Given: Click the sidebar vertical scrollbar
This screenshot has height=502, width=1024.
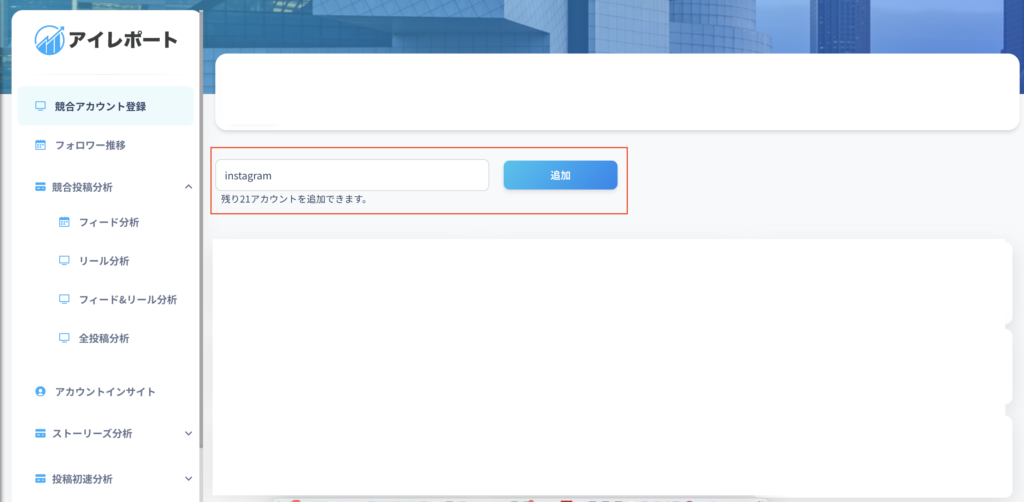Looking at the screenshot, I should tap(201, 250).
